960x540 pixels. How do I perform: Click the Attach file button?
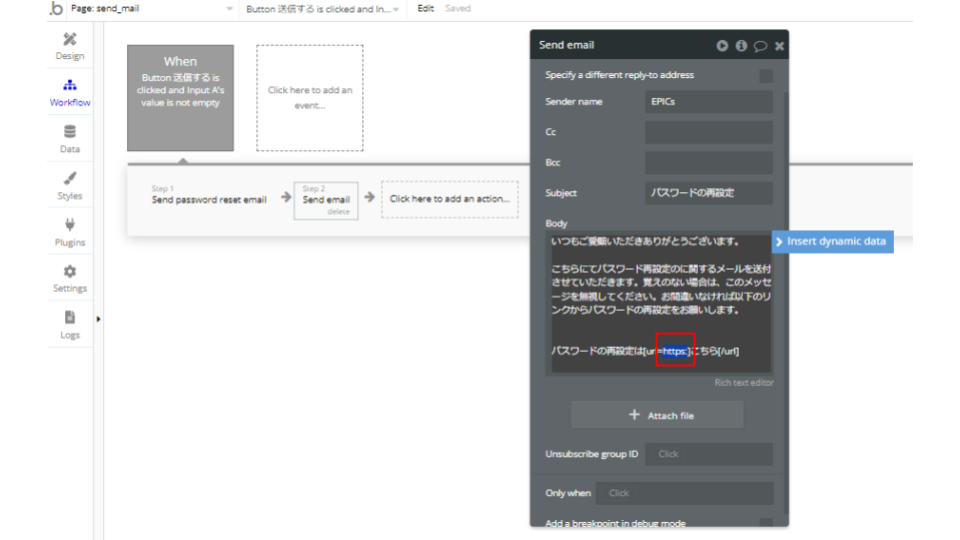[658, 415]
